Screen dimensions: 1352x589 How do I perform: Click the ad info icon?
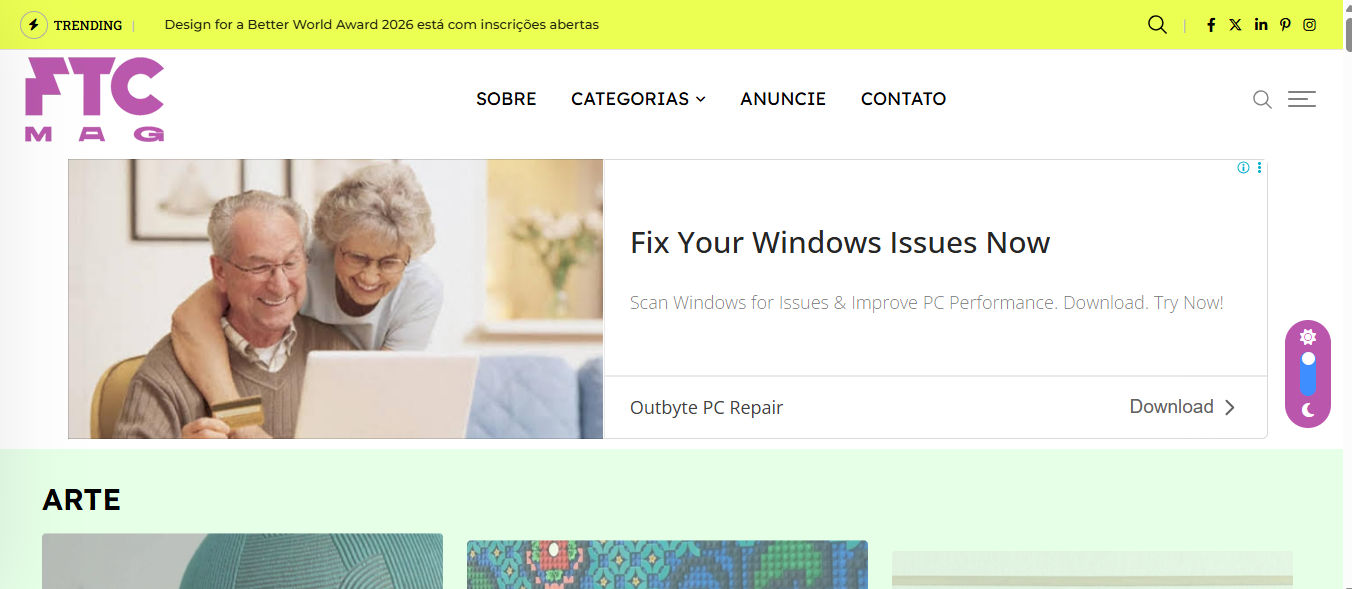[1244, 168]
